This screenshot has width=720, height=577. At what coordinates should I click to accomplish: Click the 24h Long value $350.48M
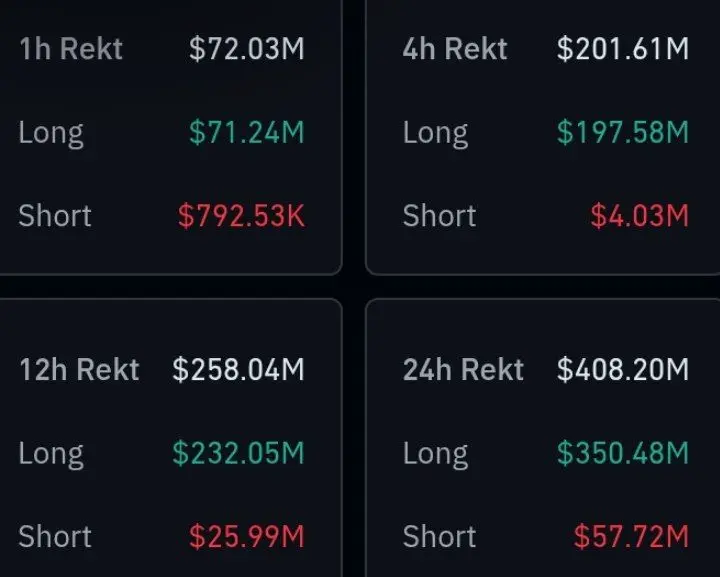[623, 453]
